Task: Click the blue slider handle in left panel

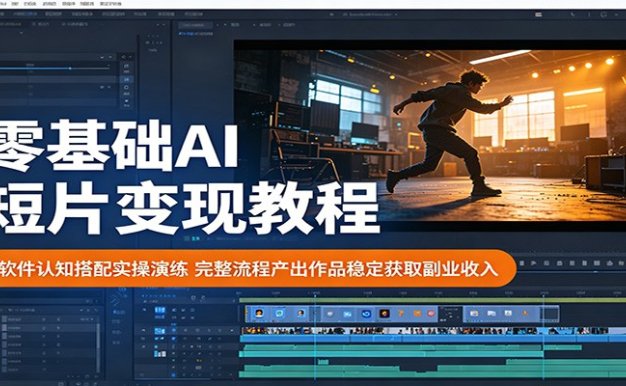Action: 70,68
